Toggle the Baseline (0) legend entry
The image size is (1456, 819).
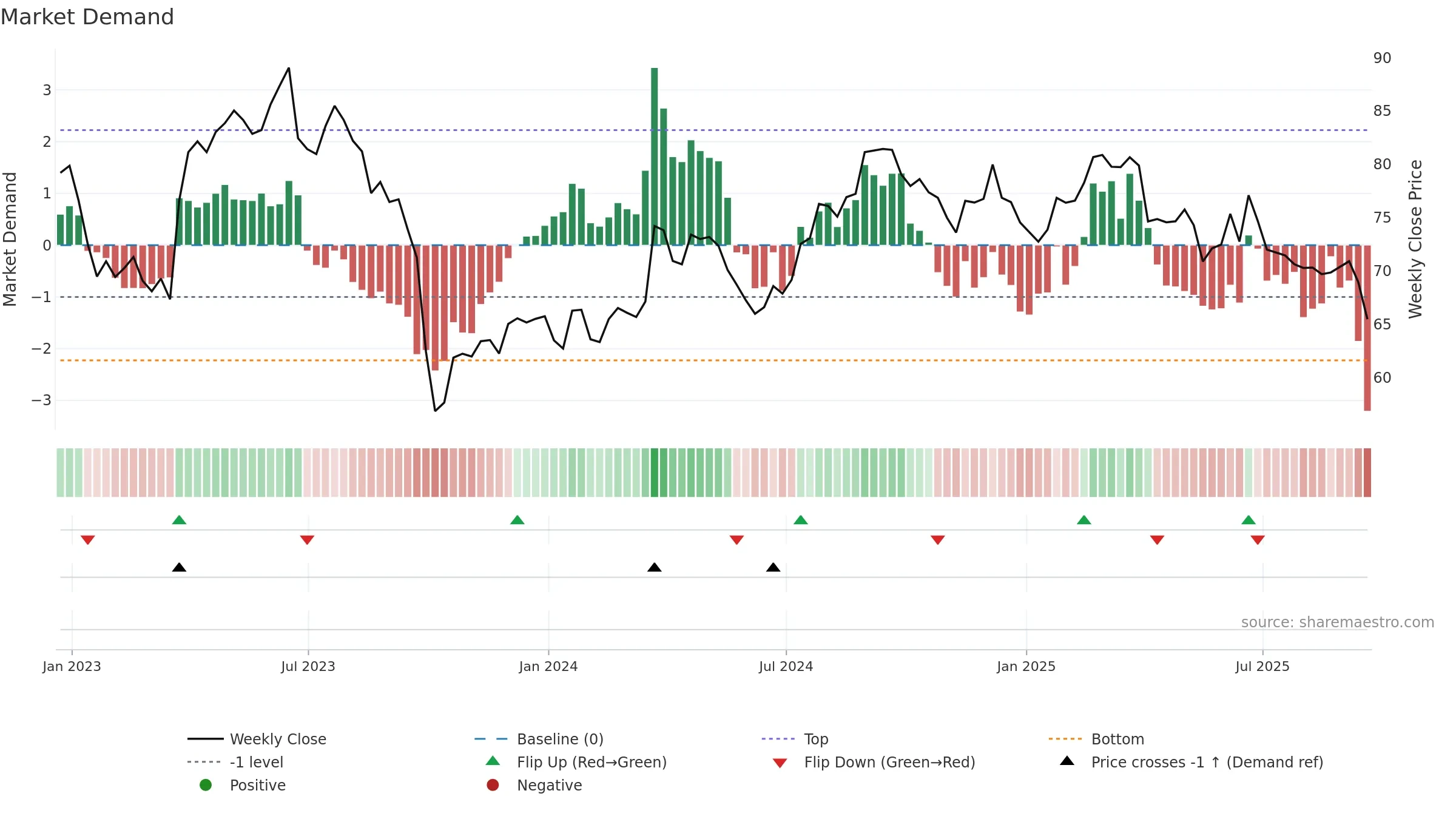539,739
